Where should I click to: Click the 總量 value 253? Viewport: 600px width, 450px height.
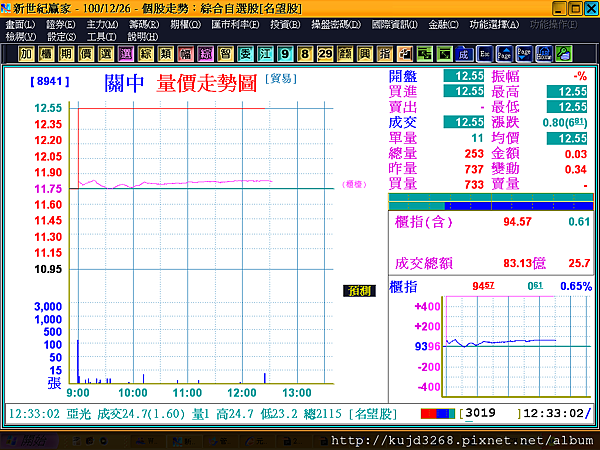tap(474, 154)
